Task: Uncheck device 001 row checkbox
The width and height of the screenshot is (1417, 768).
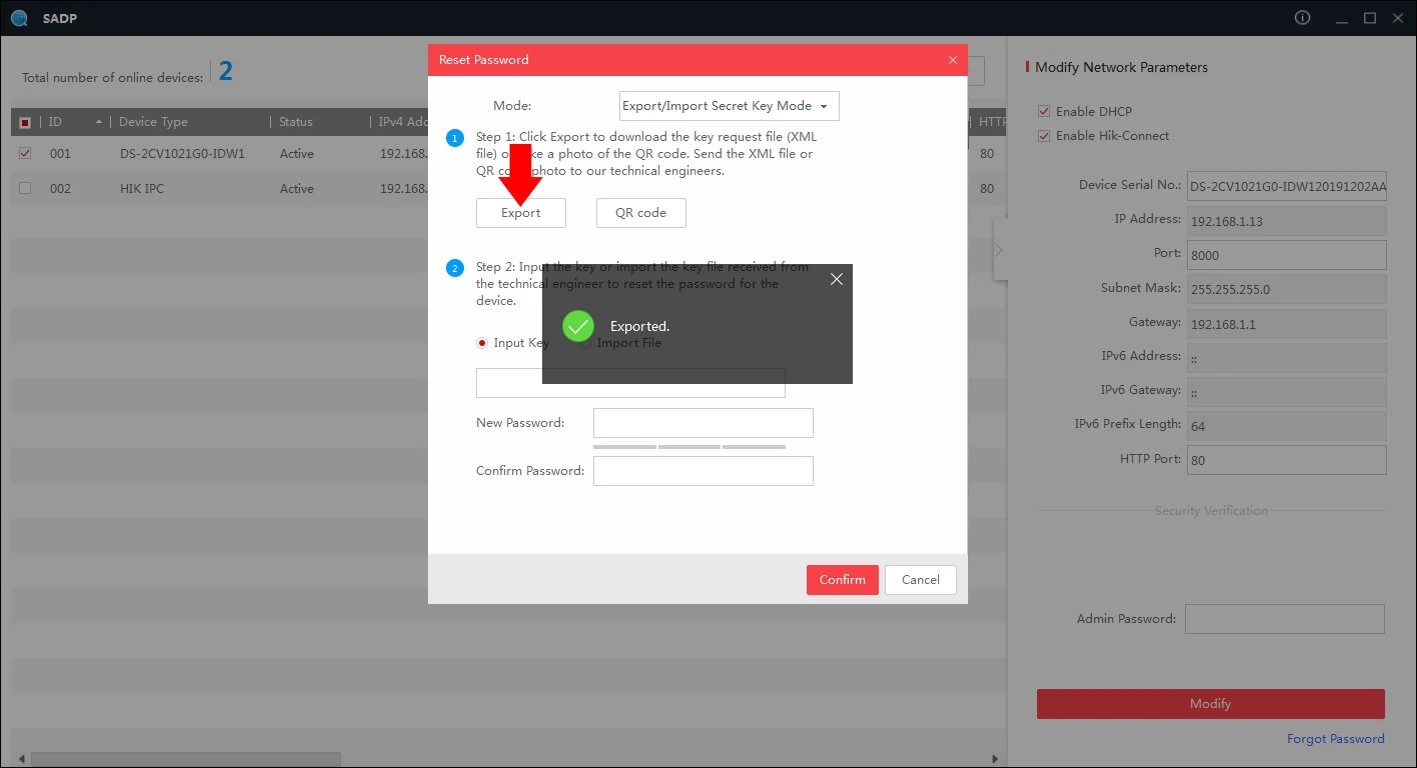Action: 25,154
